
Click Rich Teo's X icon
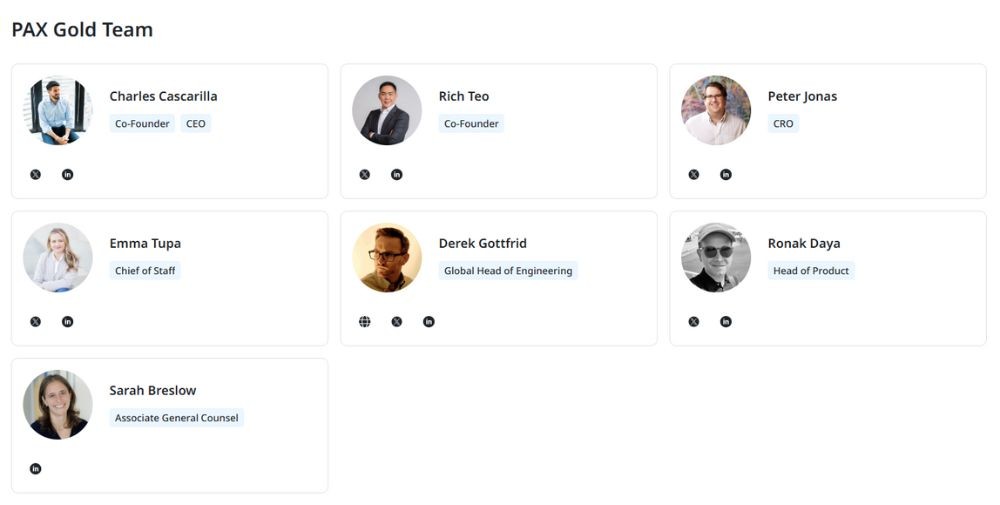tap(365, 175)
